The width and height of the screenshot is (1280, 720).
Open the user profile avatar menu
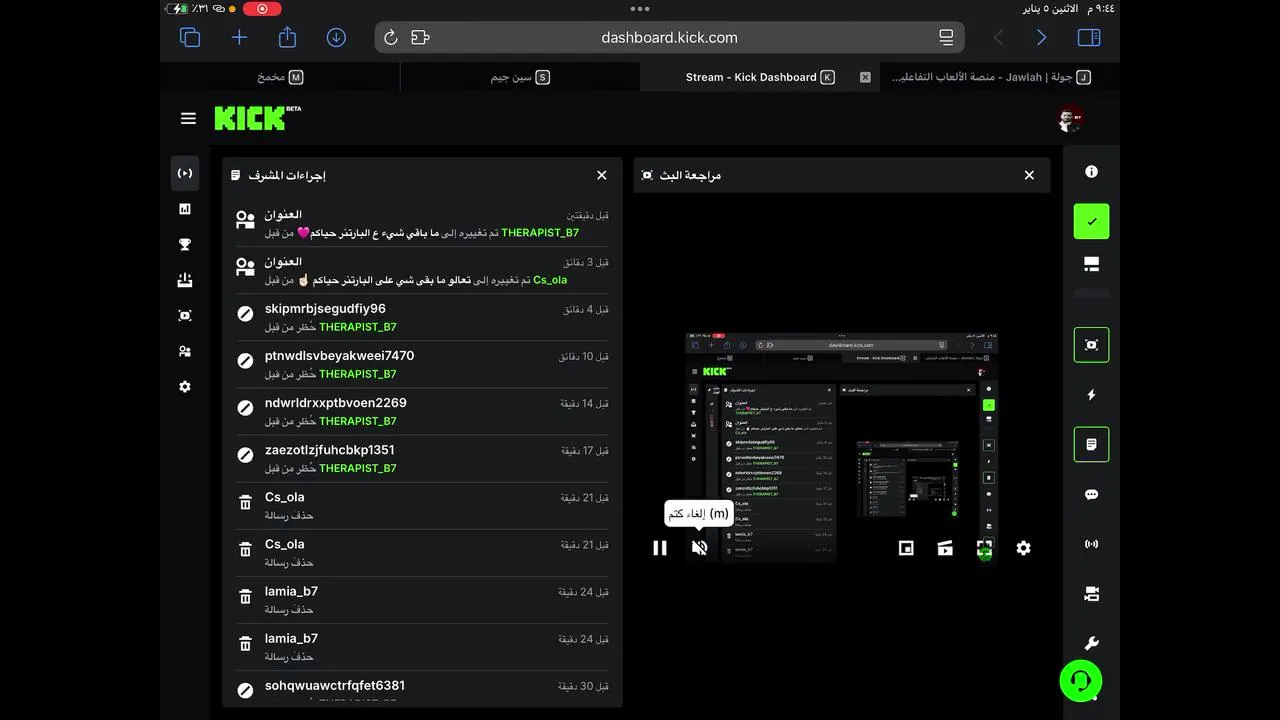tap(1070, 119)
